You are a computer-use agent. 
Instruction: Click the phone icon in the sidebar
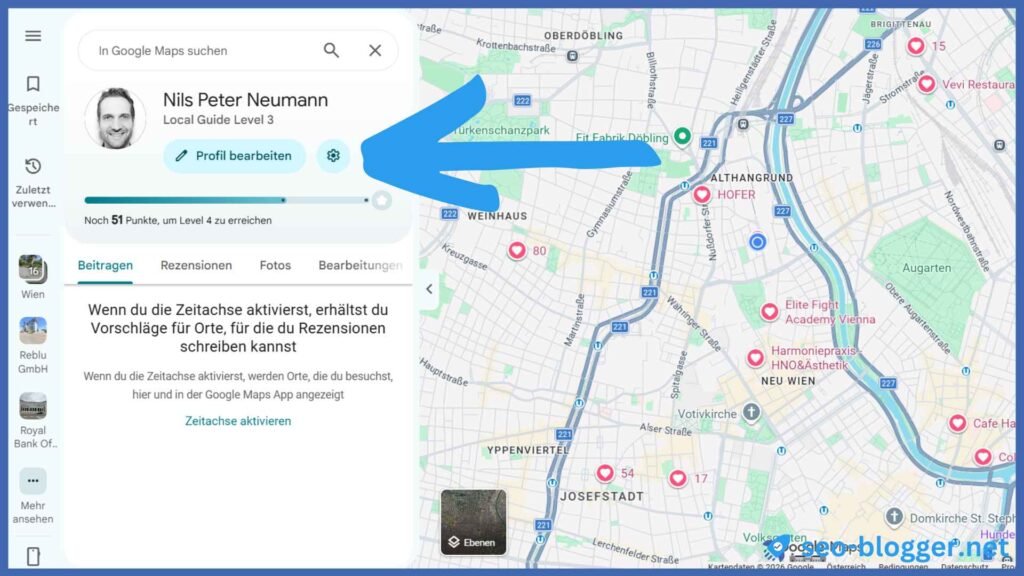tap(33, 556)
